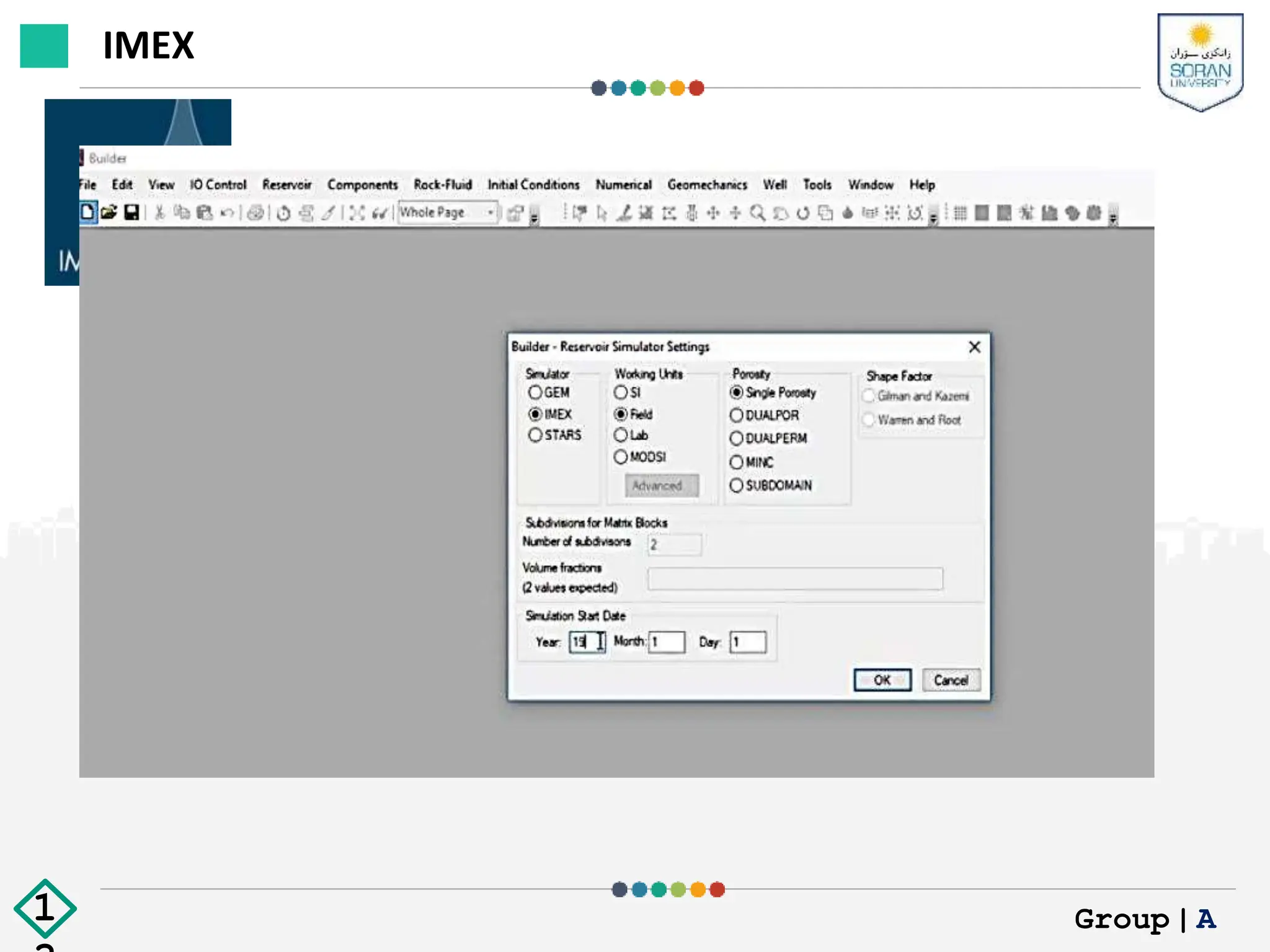1270x952 pixels.
Task: Open the Window menu
Action: [x=871, y=185]
